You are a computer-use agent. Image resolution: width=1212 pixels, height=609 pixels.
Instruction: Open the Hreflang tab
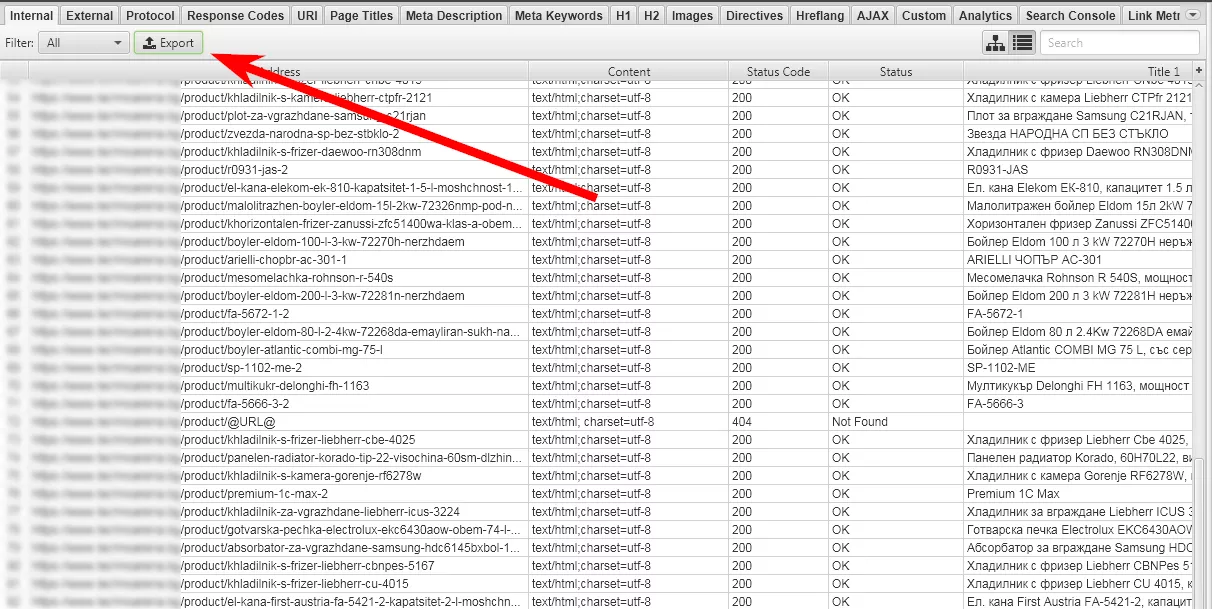coord(819,15)
